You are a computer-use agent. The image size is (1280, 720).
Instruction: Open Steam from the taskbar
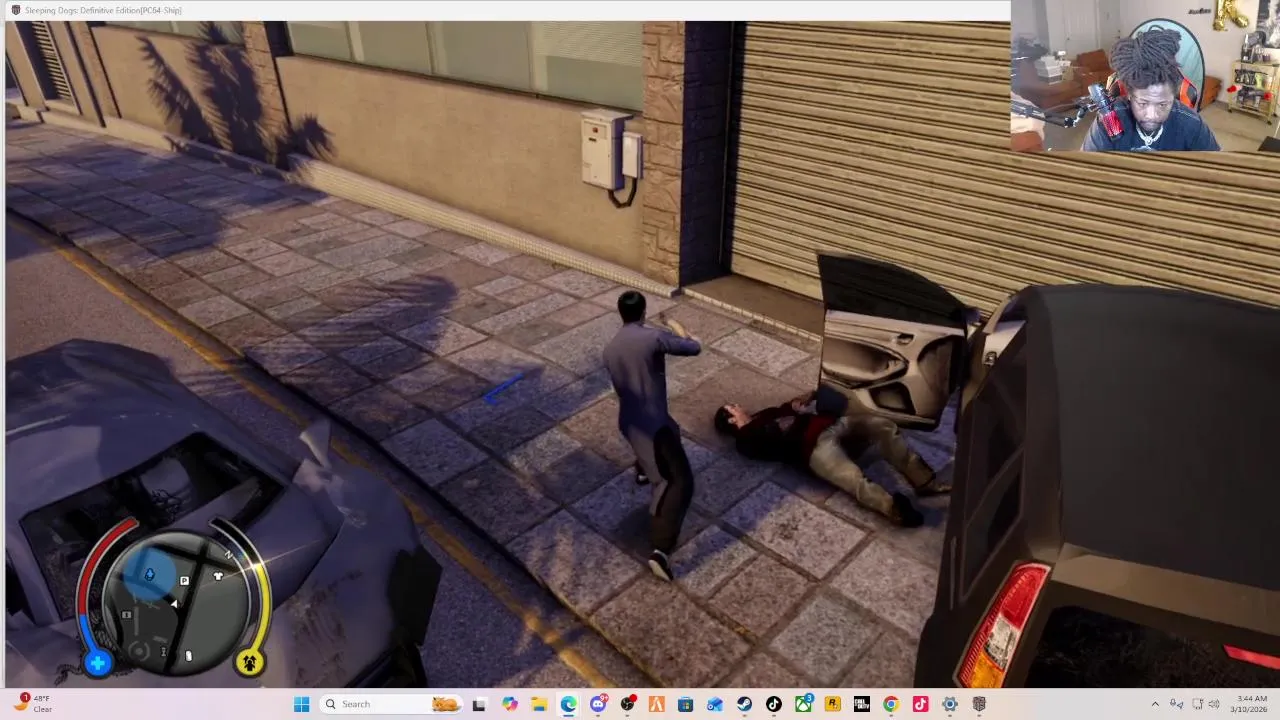pyautogui.click(x=744, y=704)
